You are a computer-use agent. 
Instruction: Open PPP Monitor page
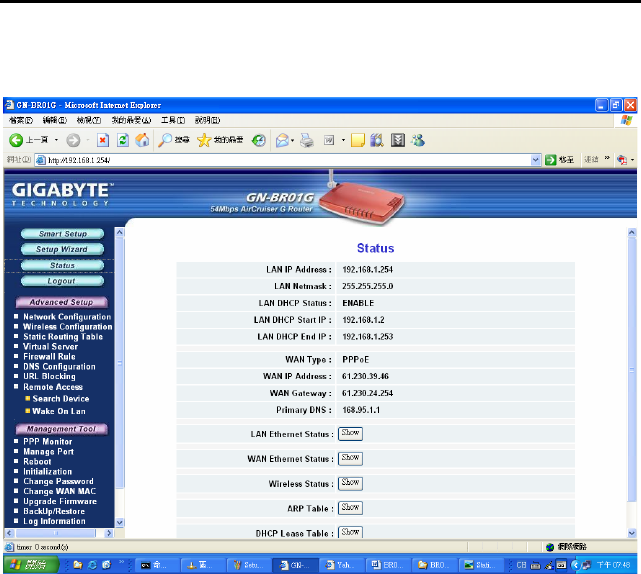click(48, 442)
